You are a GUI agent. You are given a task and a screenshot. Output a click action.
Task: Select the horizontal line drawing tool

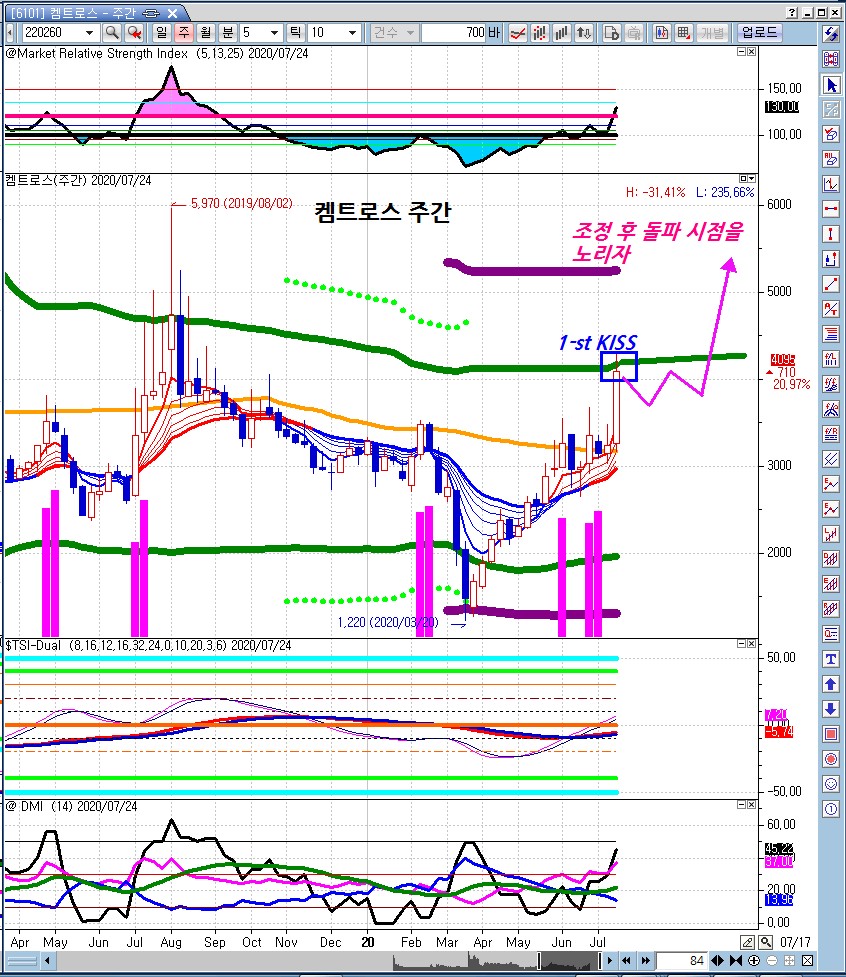[x=831, y=209]
